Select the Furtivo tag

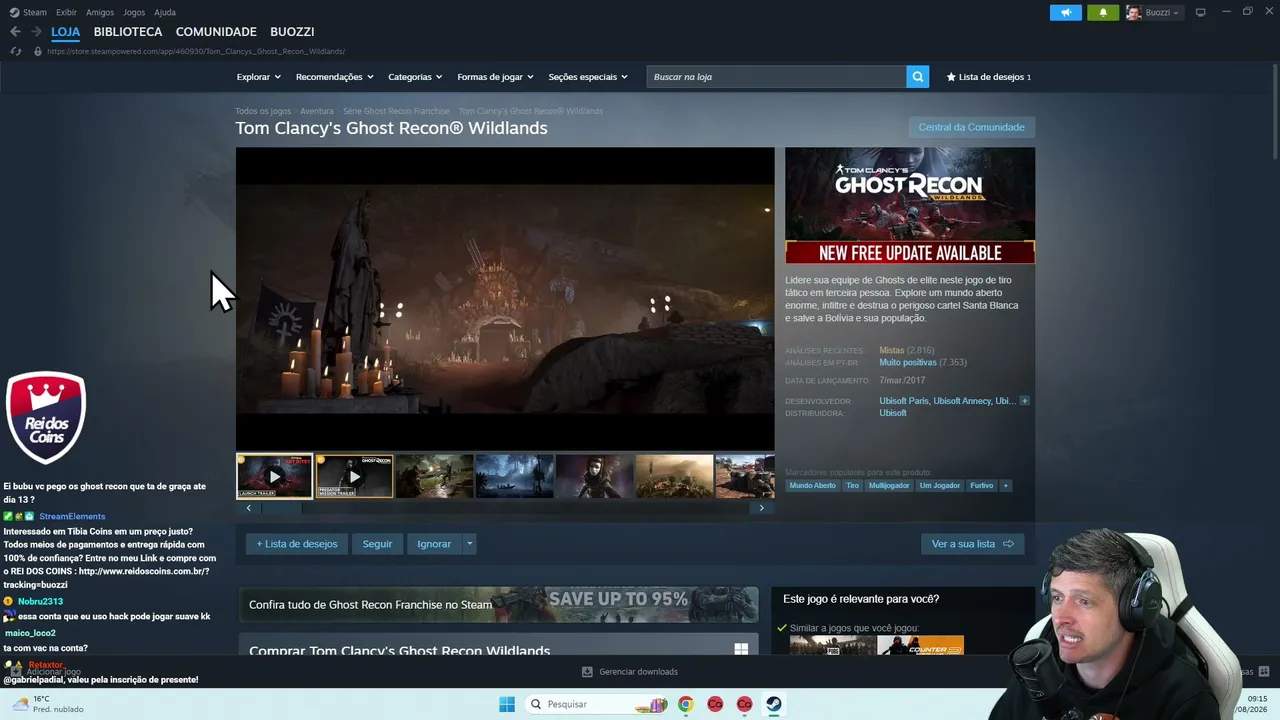[982, 486]
